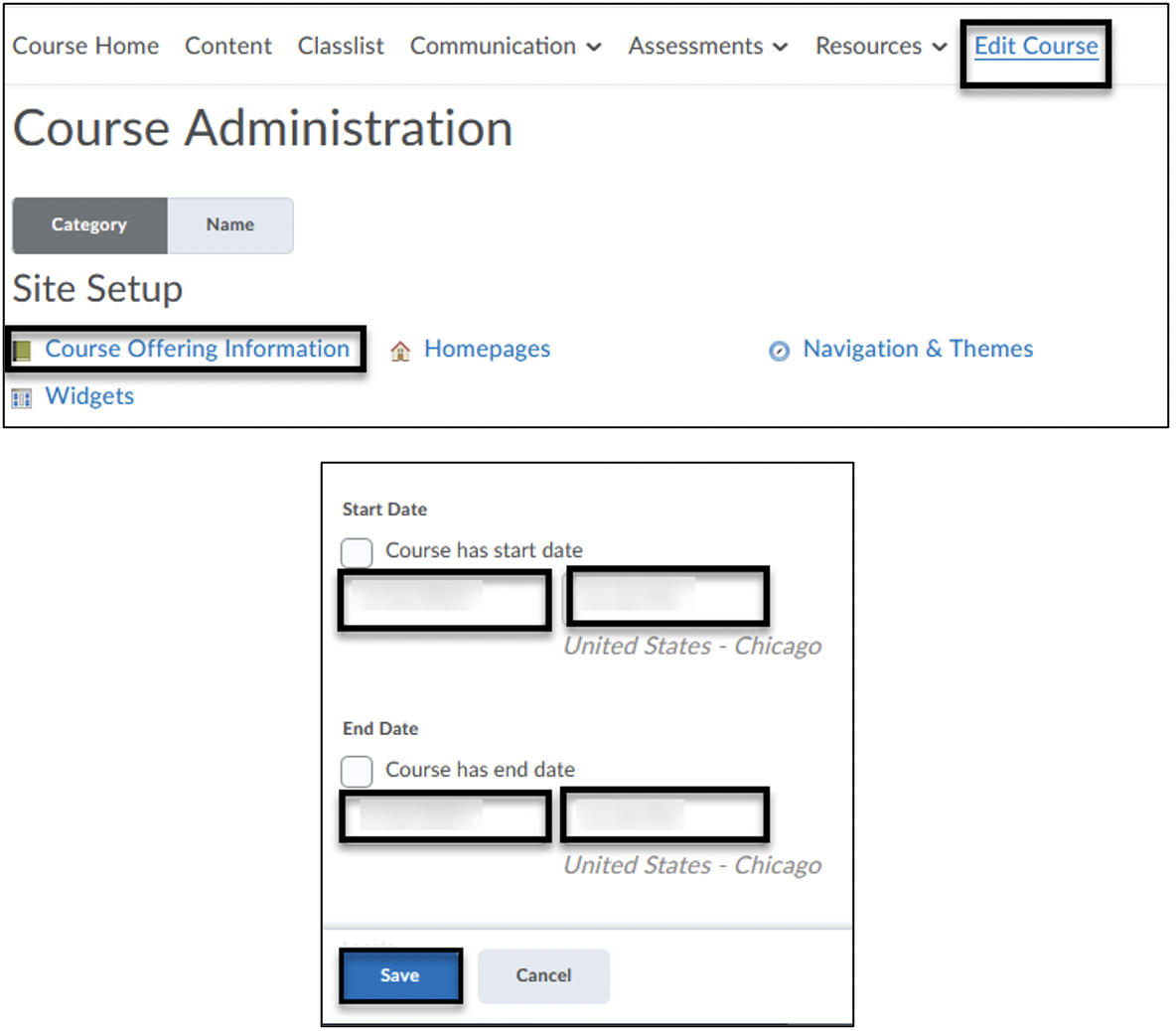Open the Navigation & Themes link

coord(918,350)
